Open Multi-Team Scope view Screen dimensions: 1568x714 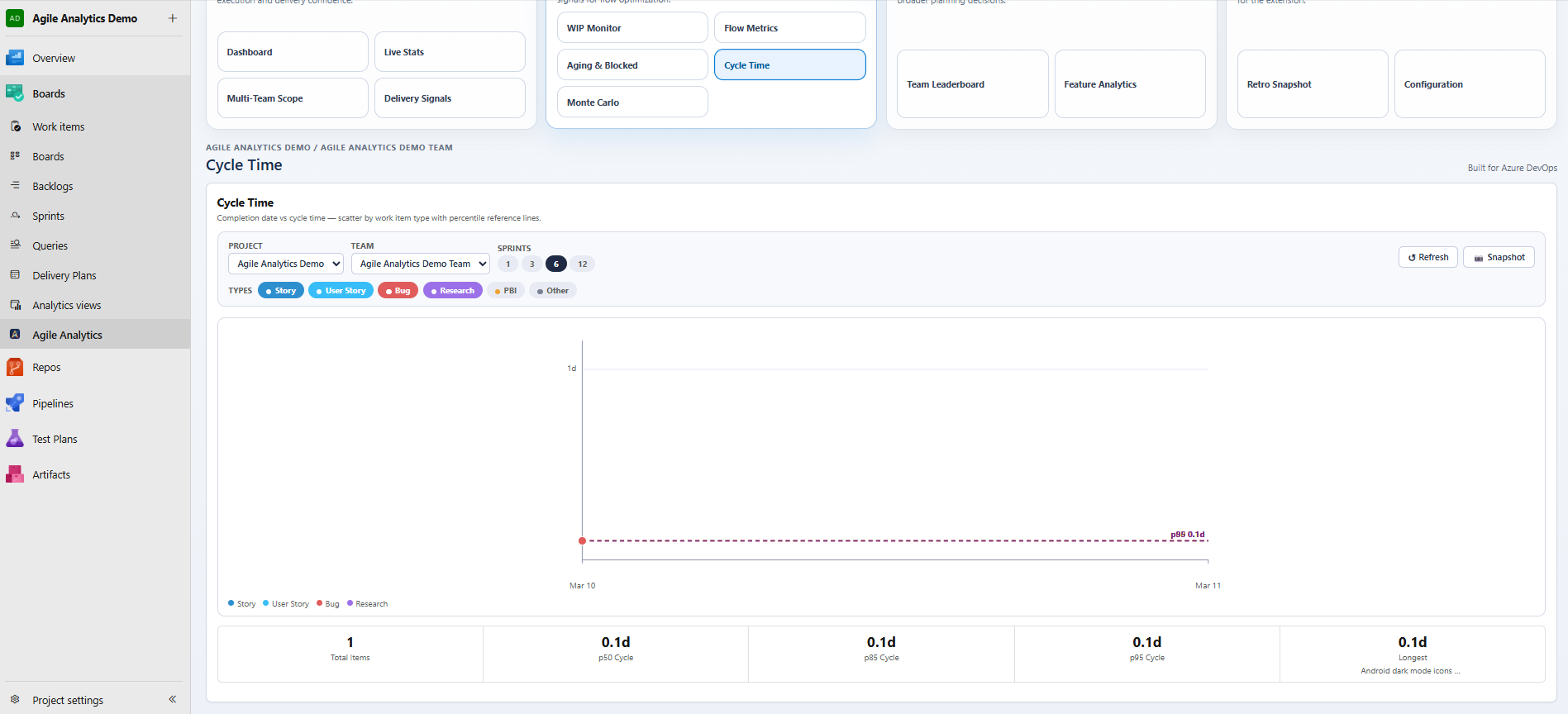[x=293, y=98]
